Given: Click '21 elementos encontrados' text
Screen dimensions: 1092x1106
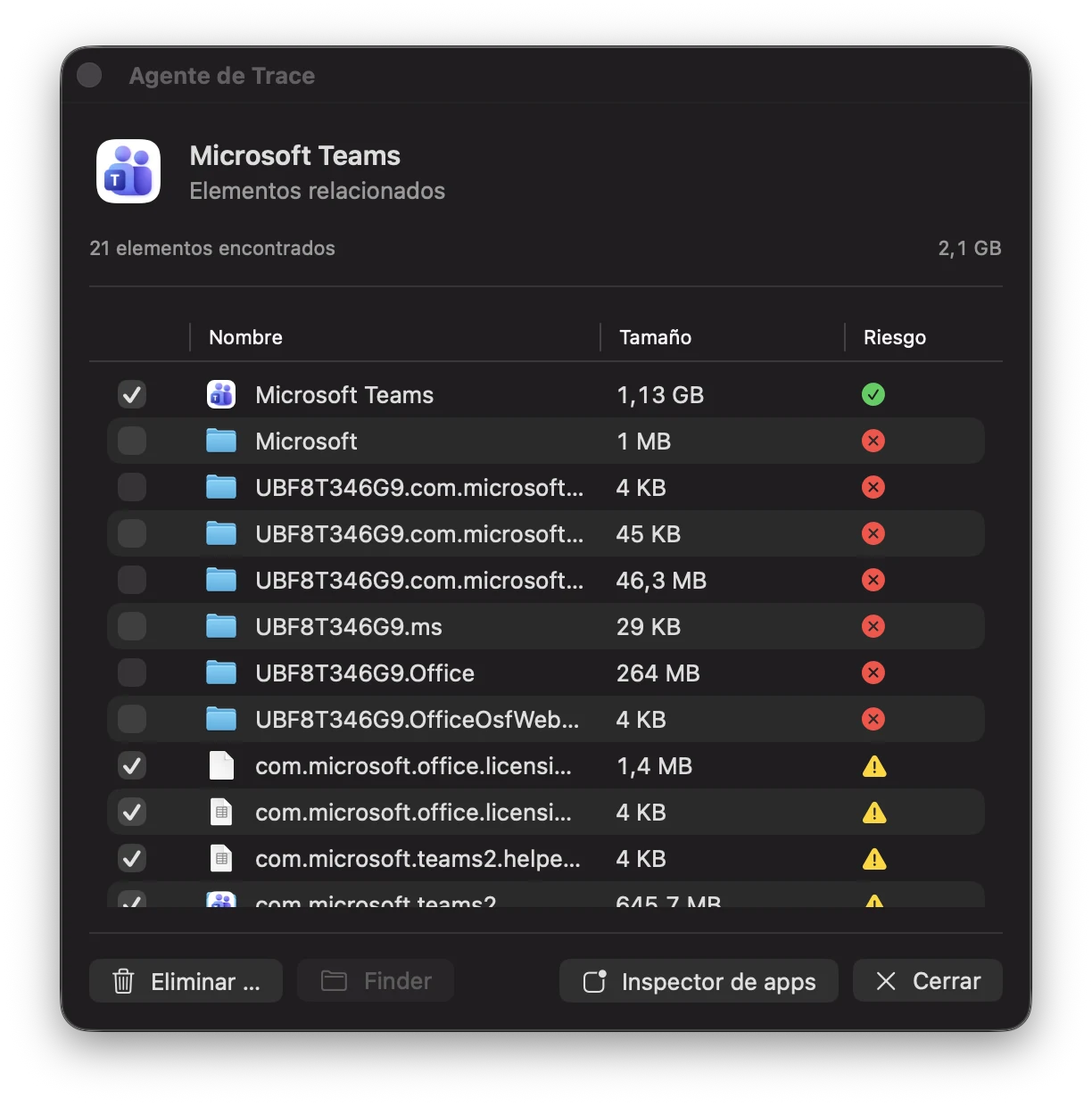Looking at the screenshot, I should (x=212, y=248).
